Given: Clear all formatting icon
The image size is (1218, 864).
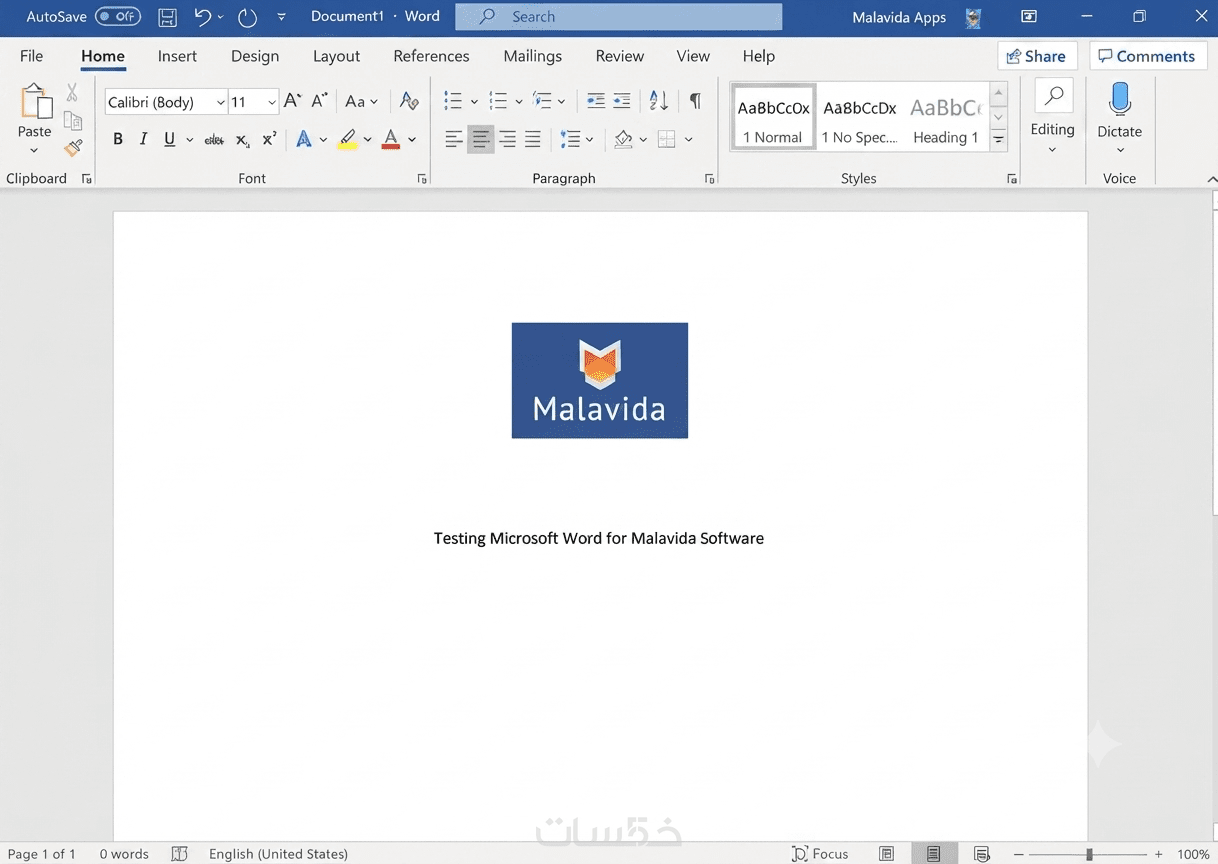Looking at the screenshot, I should 408,101.
